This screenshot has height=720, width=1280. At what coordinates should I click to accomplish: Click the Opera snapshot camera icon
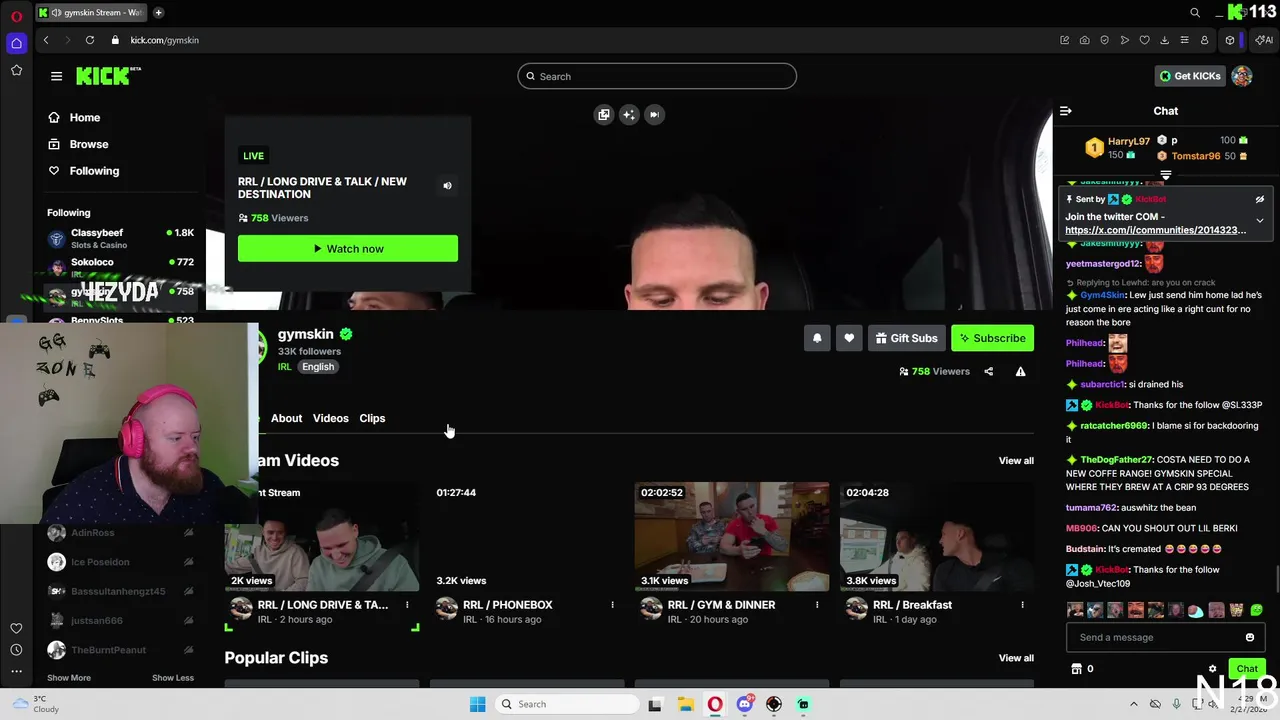(1084, 40)
